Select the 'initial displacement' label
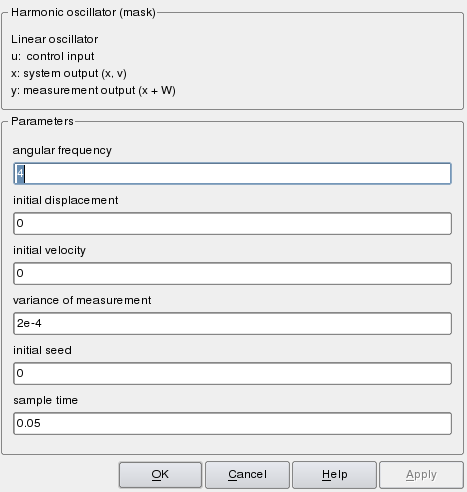This screenshot has height=492, width=467. (x=66, y=200)
